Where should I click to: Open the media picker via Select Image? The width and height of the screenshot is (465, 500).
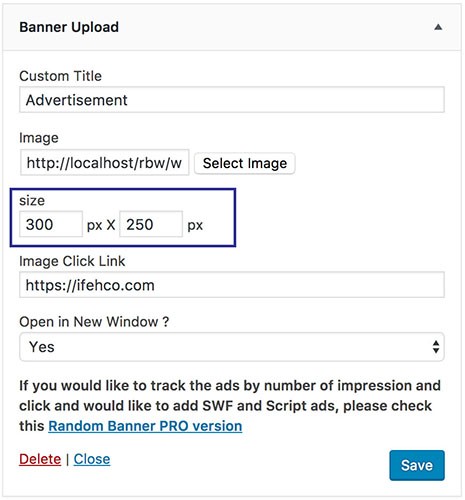click(245, 163)
